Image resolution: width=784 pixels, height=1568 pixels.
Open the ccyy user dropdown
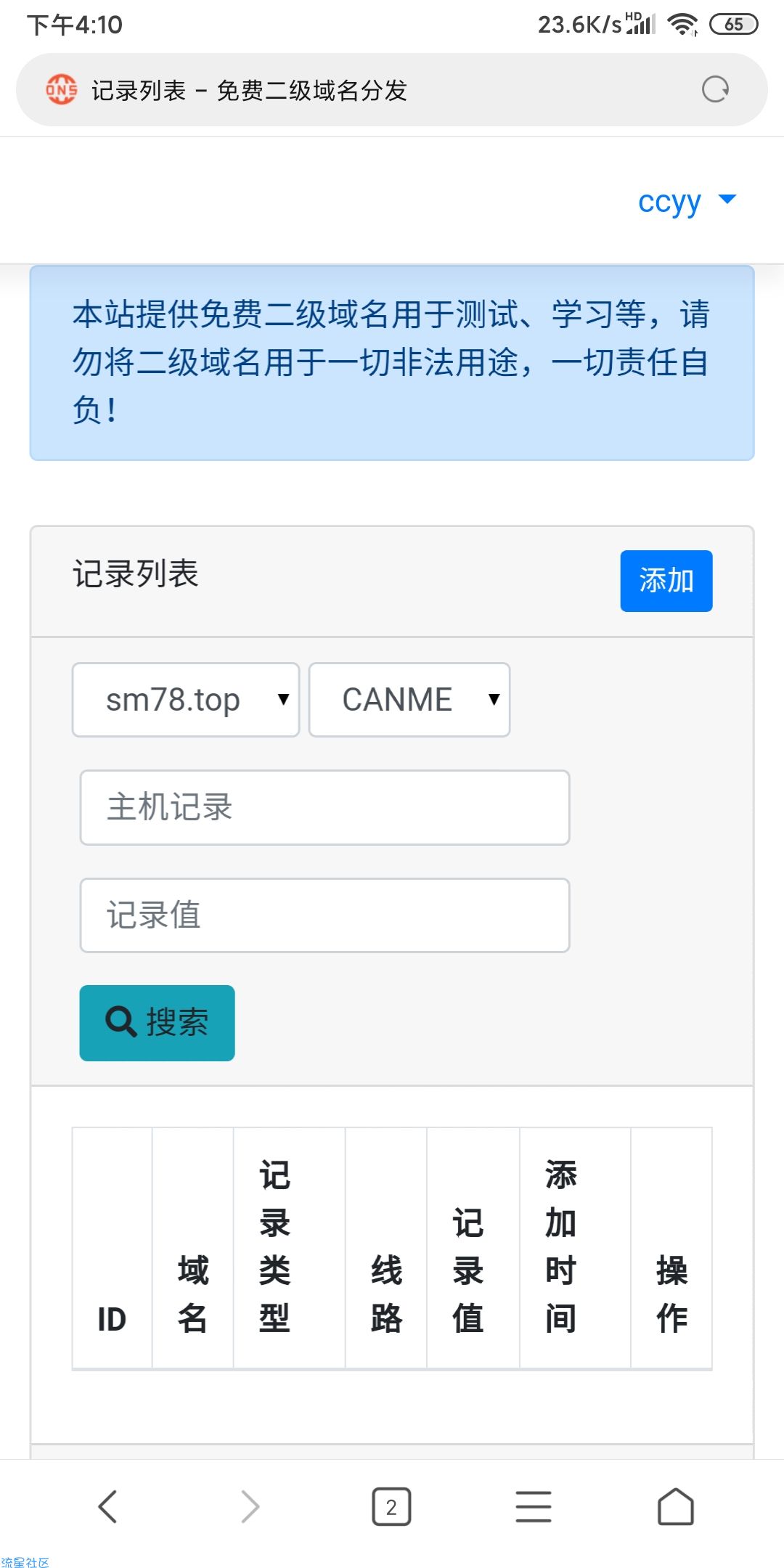687,201
